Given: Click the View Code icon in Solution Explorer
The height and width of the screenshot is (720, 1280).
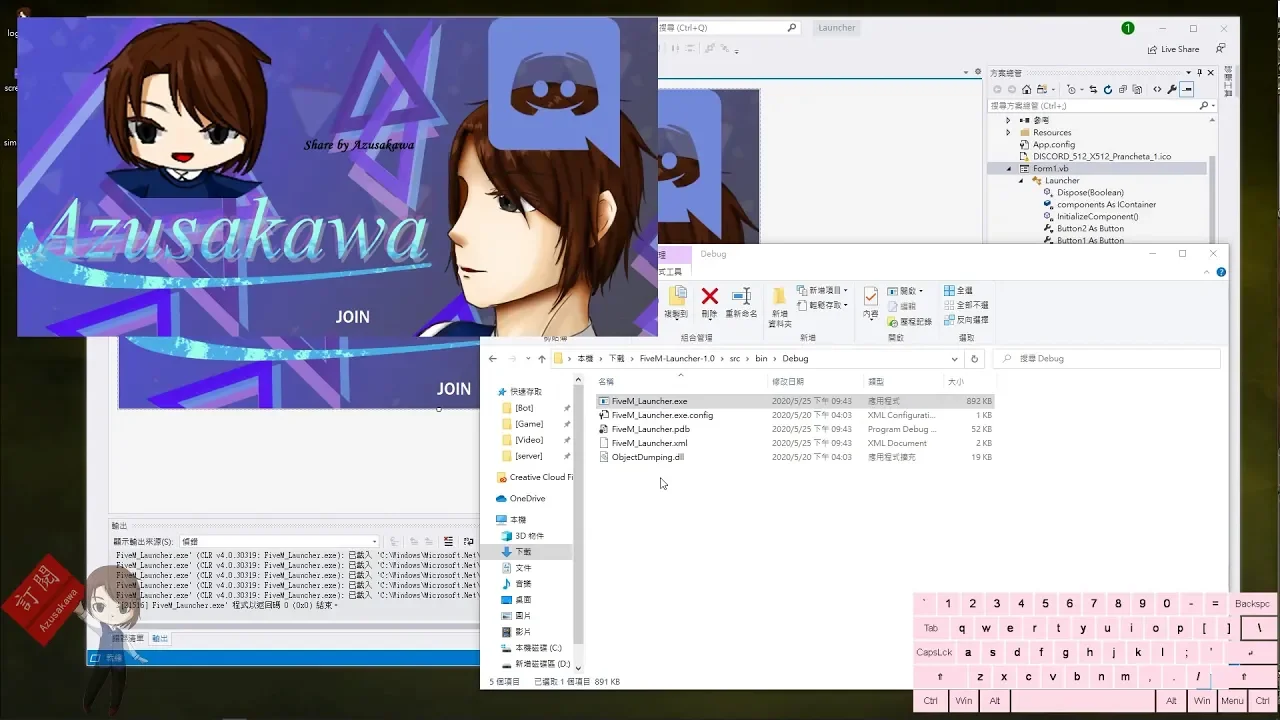Looking at the screenshot, I should [1157, 89].
